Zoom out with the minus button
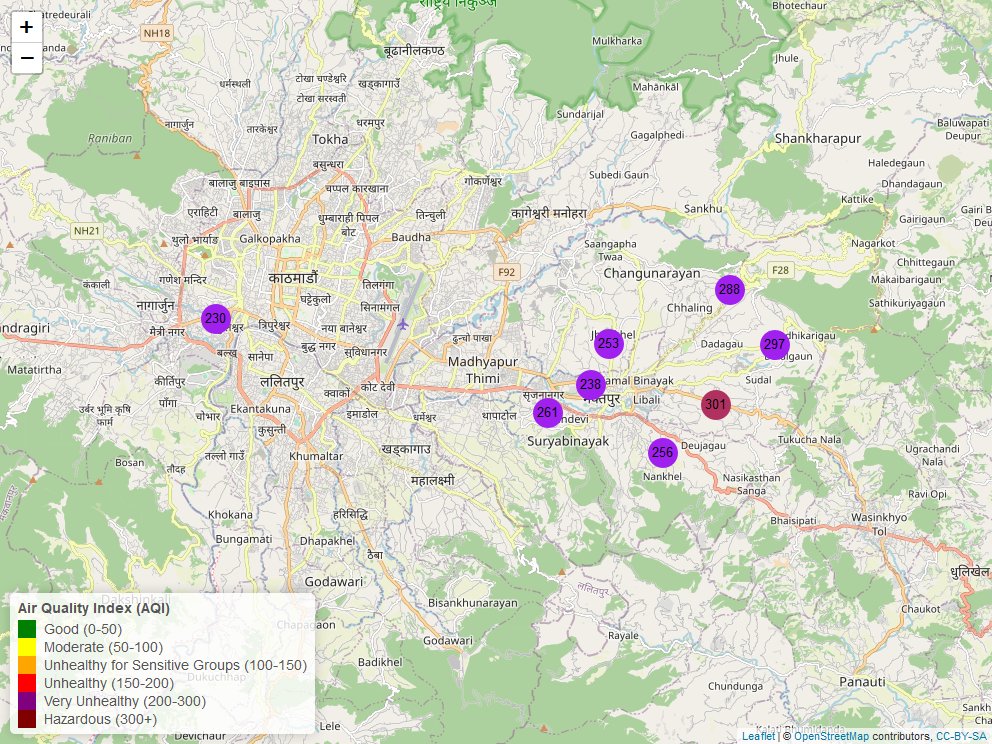The height and width of the screenshot is (744, 992). click(x=27, y=58)
